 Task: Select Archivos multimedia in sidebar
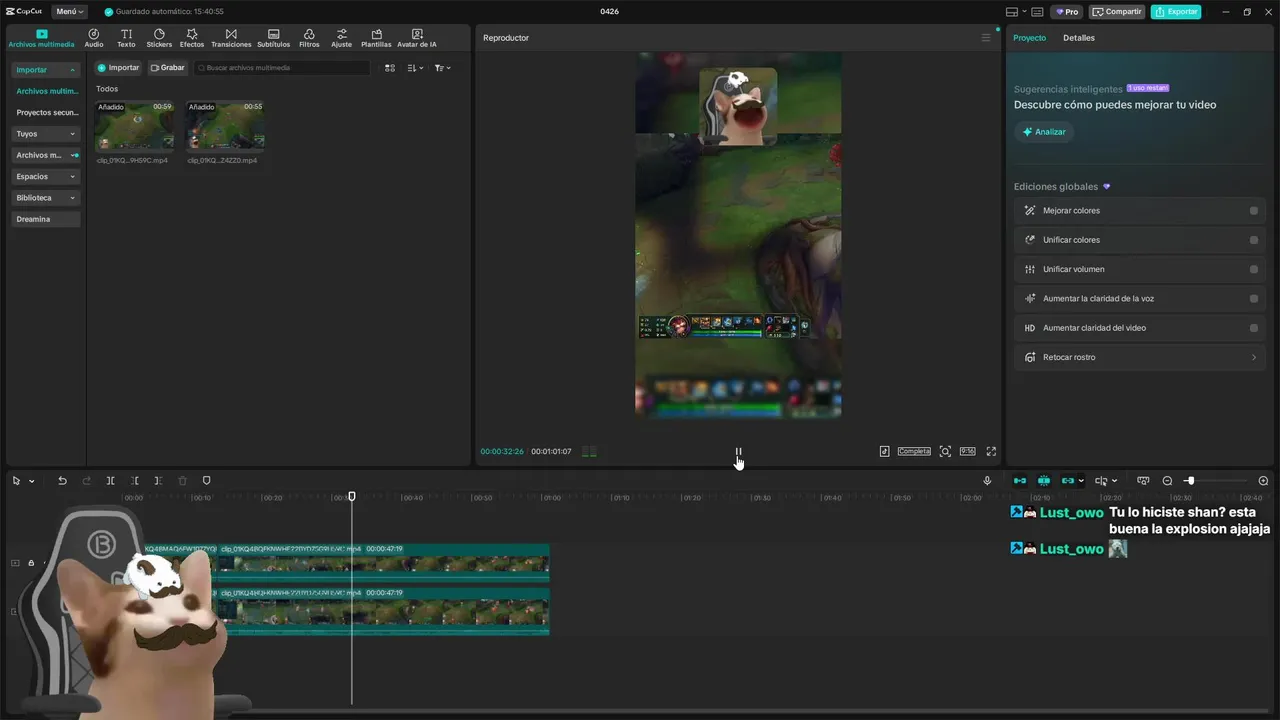(46, 91)
